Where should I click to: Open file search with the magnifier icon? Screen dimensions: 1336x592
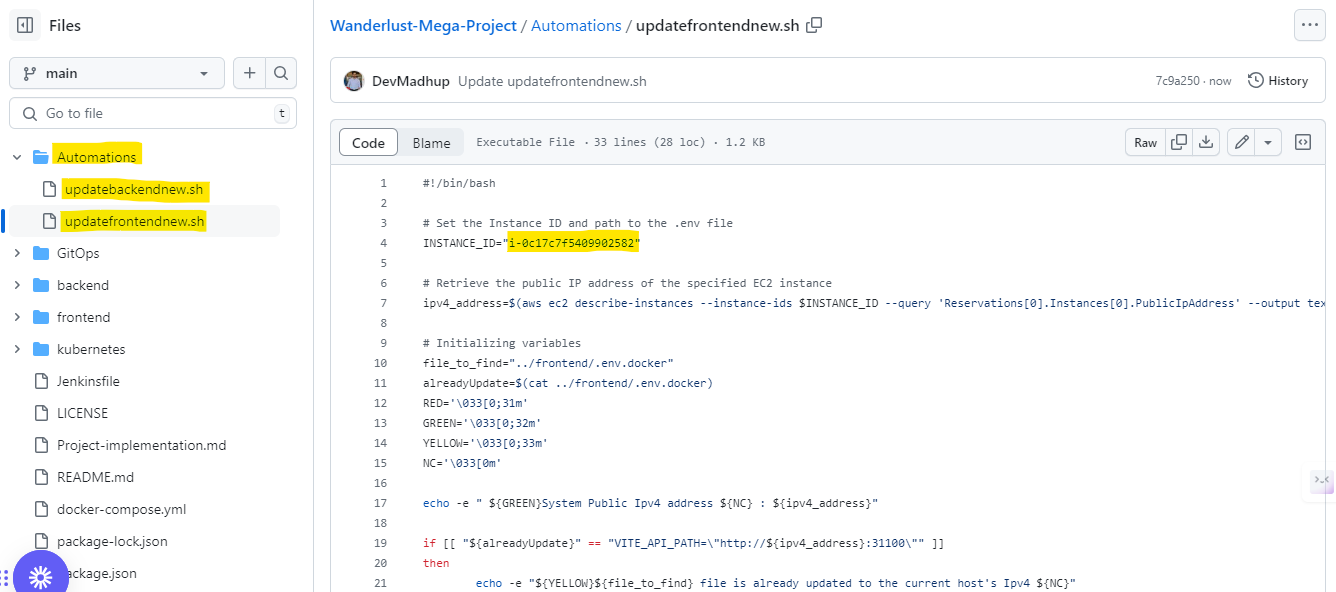tap(281, 73)
